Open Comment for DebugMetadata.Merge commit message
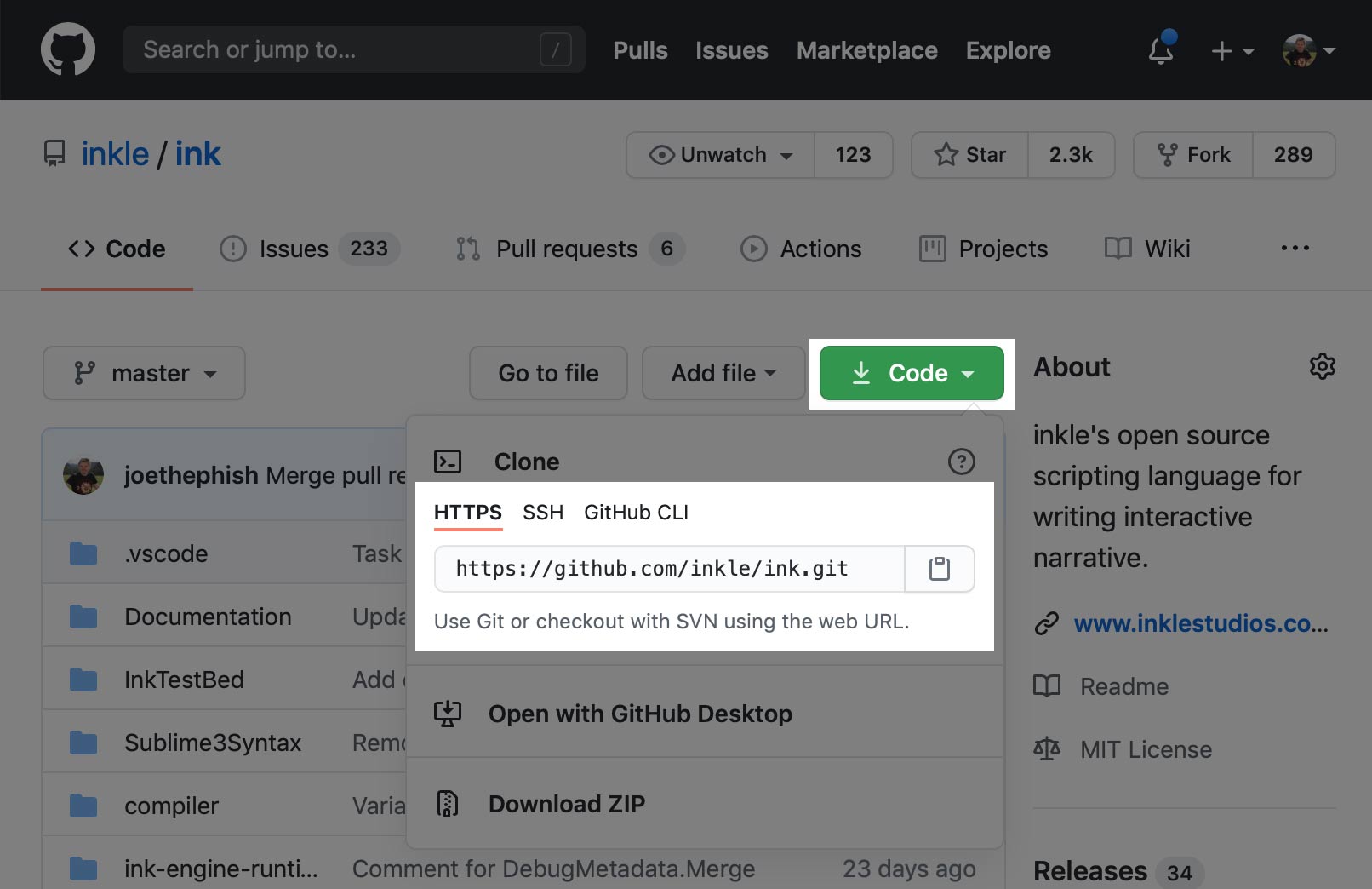Viewport: 1372px width, 889px height. pyautogui.click(x=553, y=869)
